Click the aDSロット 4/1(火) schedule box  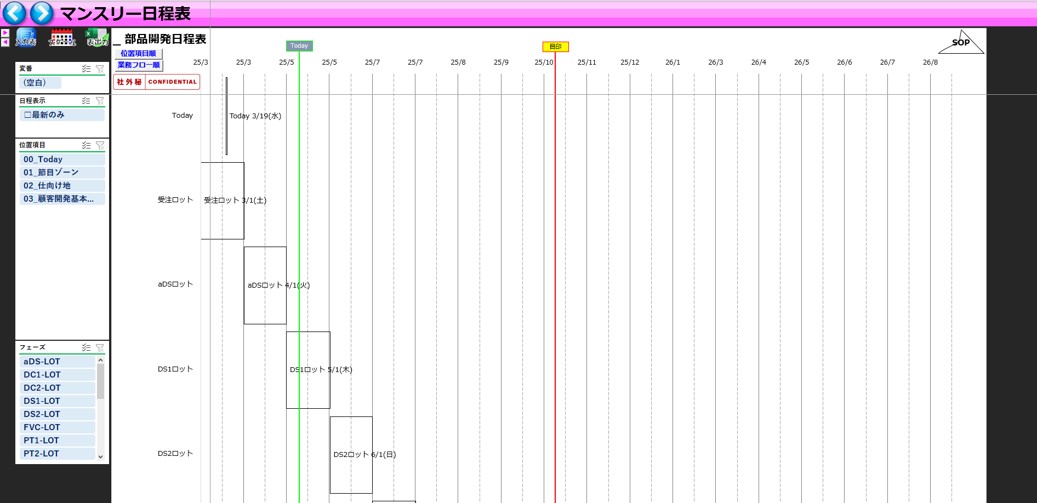click(x=265, y=286)
